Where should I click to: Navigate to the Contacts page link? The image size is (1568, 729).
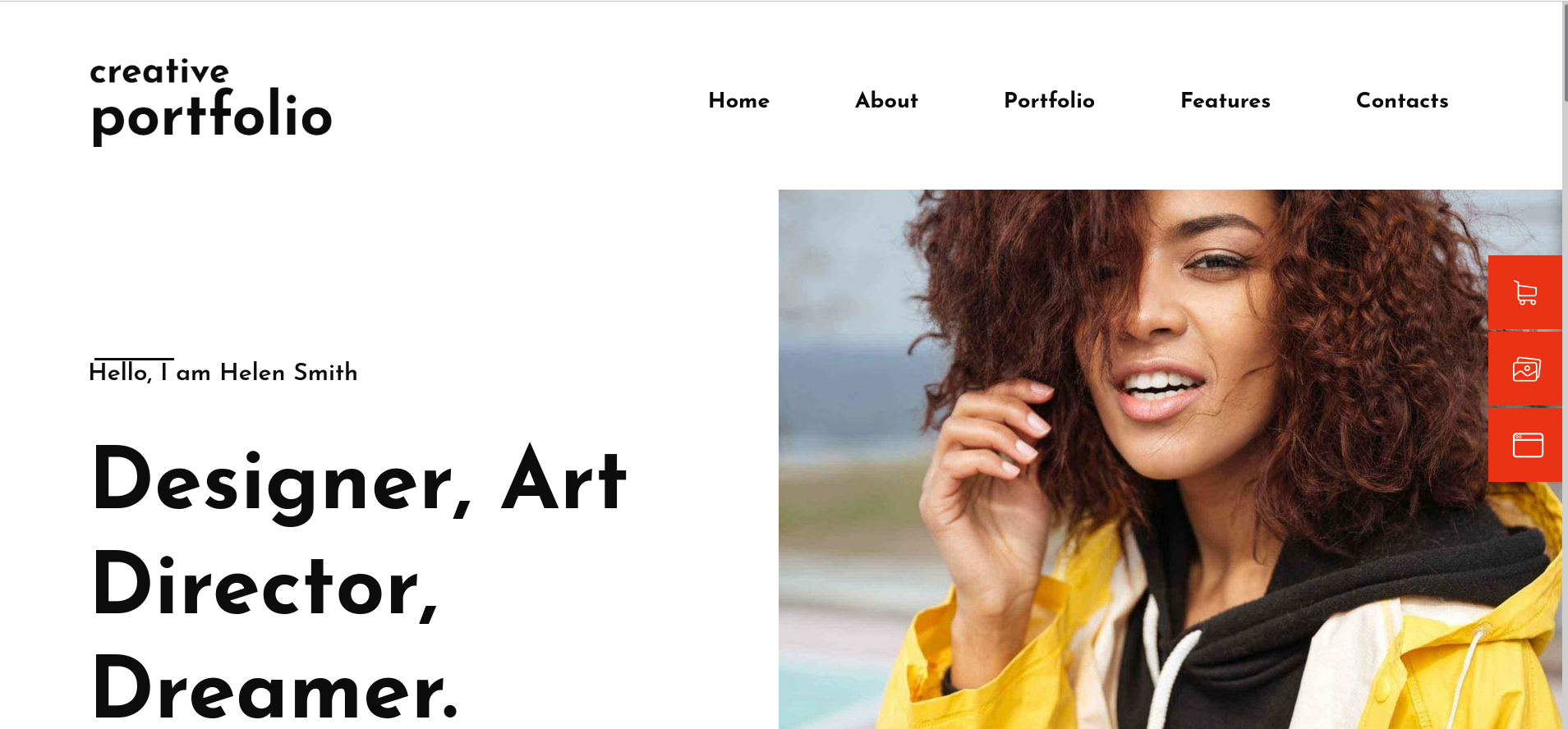coord(1402,101)
